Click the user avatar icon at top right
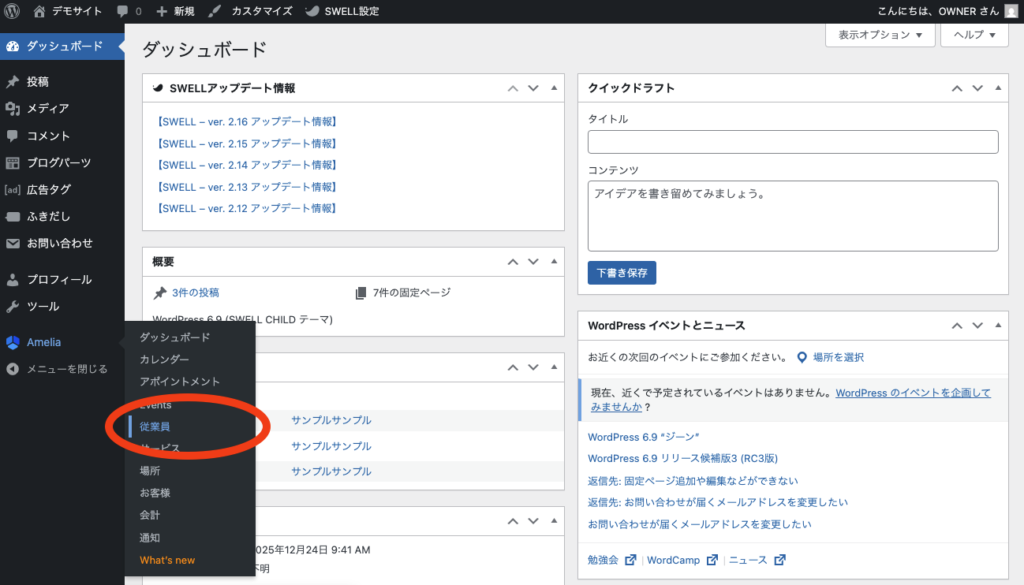This screenshot has width=1024, height=585. pyautogui.click(x=1011, y=10)
